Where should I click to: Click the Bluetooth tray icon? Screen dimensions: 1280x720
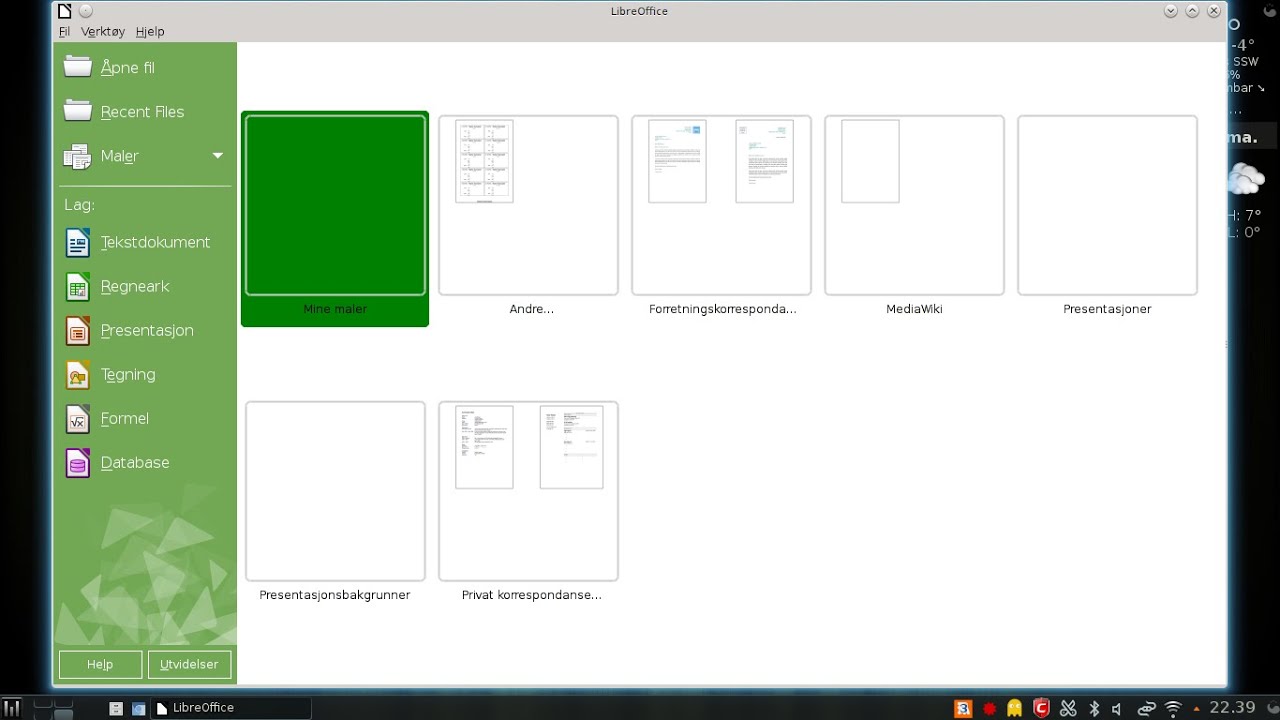[1094, 708]
